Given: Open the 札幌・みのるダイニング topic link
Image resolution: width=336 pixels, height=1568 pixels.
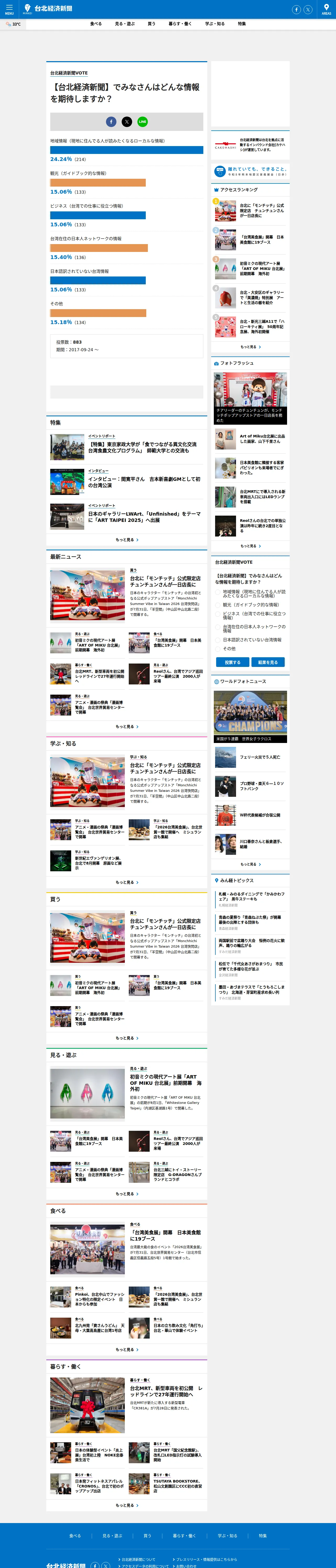Looking at the screenshot, I should [x=251, y=897].
